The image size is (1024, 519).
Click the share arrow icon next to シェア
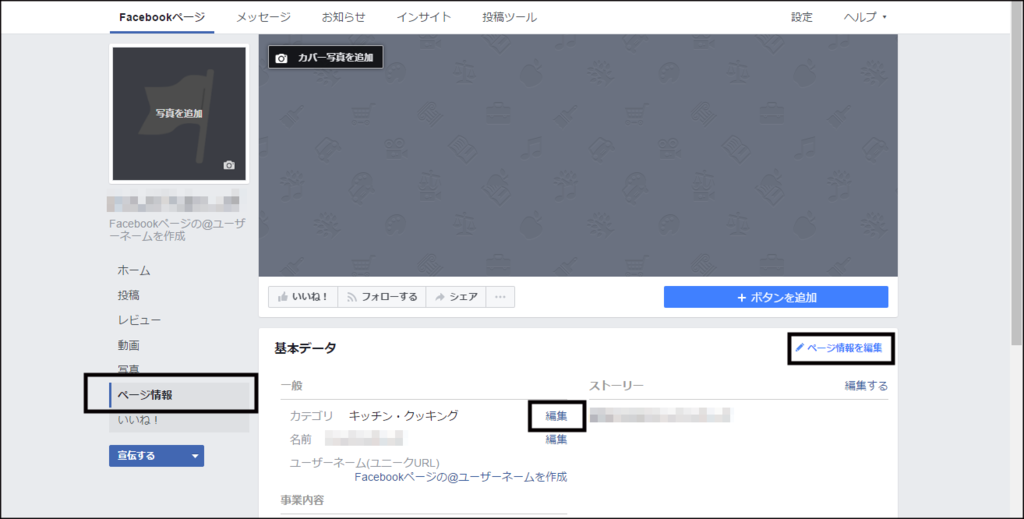[440, 297]
